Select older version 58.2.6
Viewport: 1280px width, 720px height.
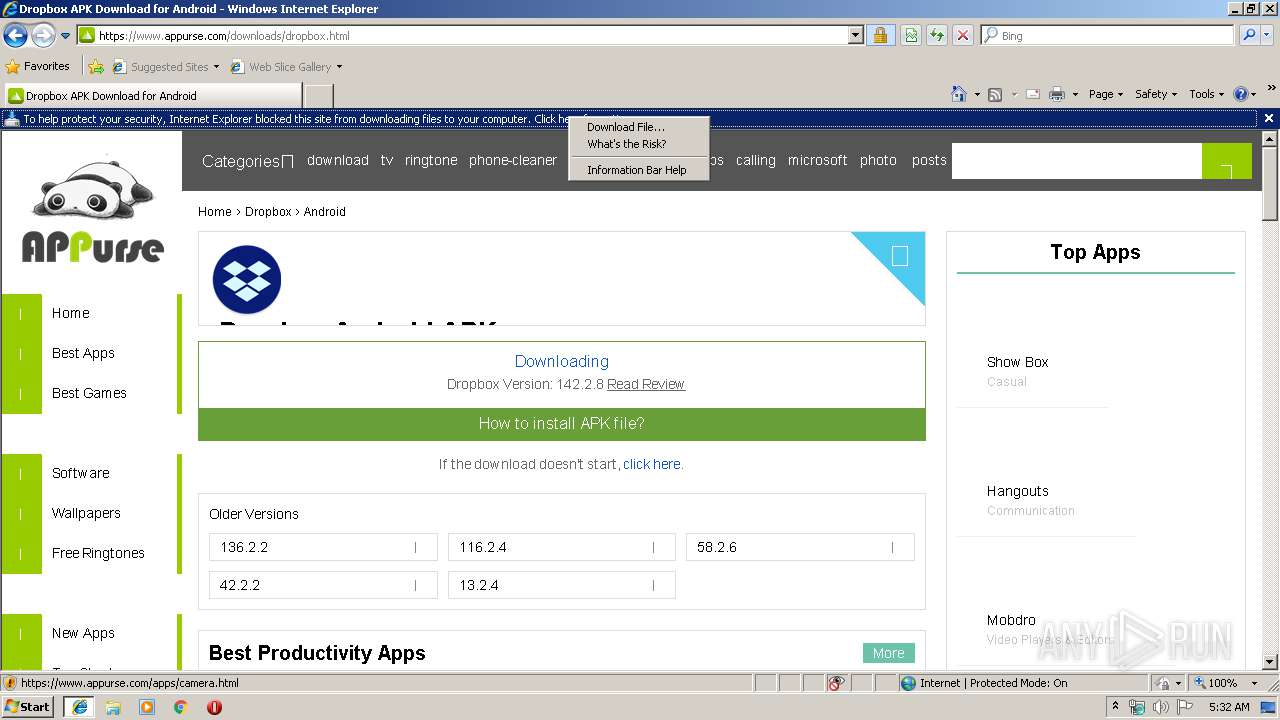coord(800,547)
